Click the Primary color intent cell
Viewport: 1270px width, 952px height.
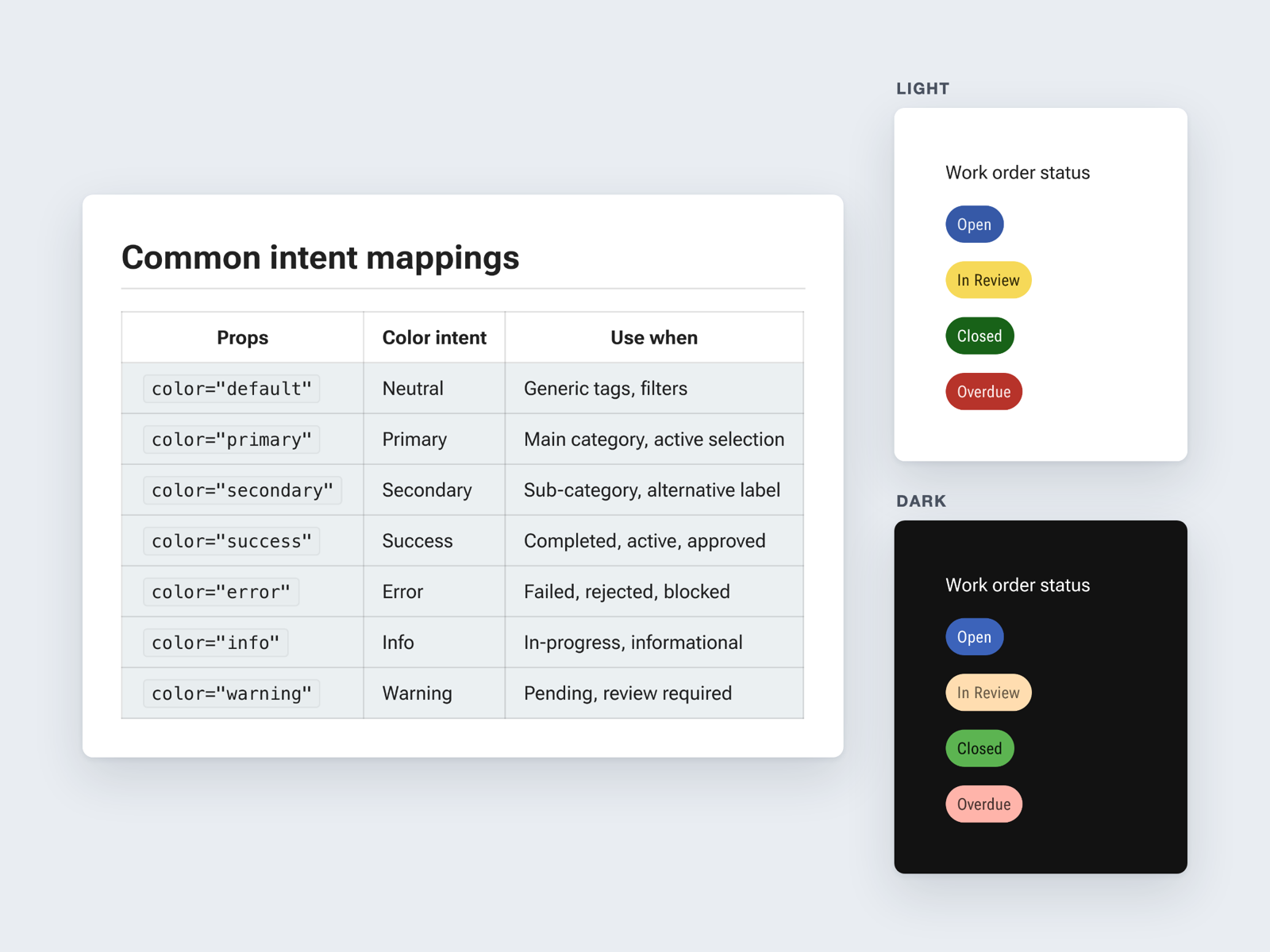(434, 440)
